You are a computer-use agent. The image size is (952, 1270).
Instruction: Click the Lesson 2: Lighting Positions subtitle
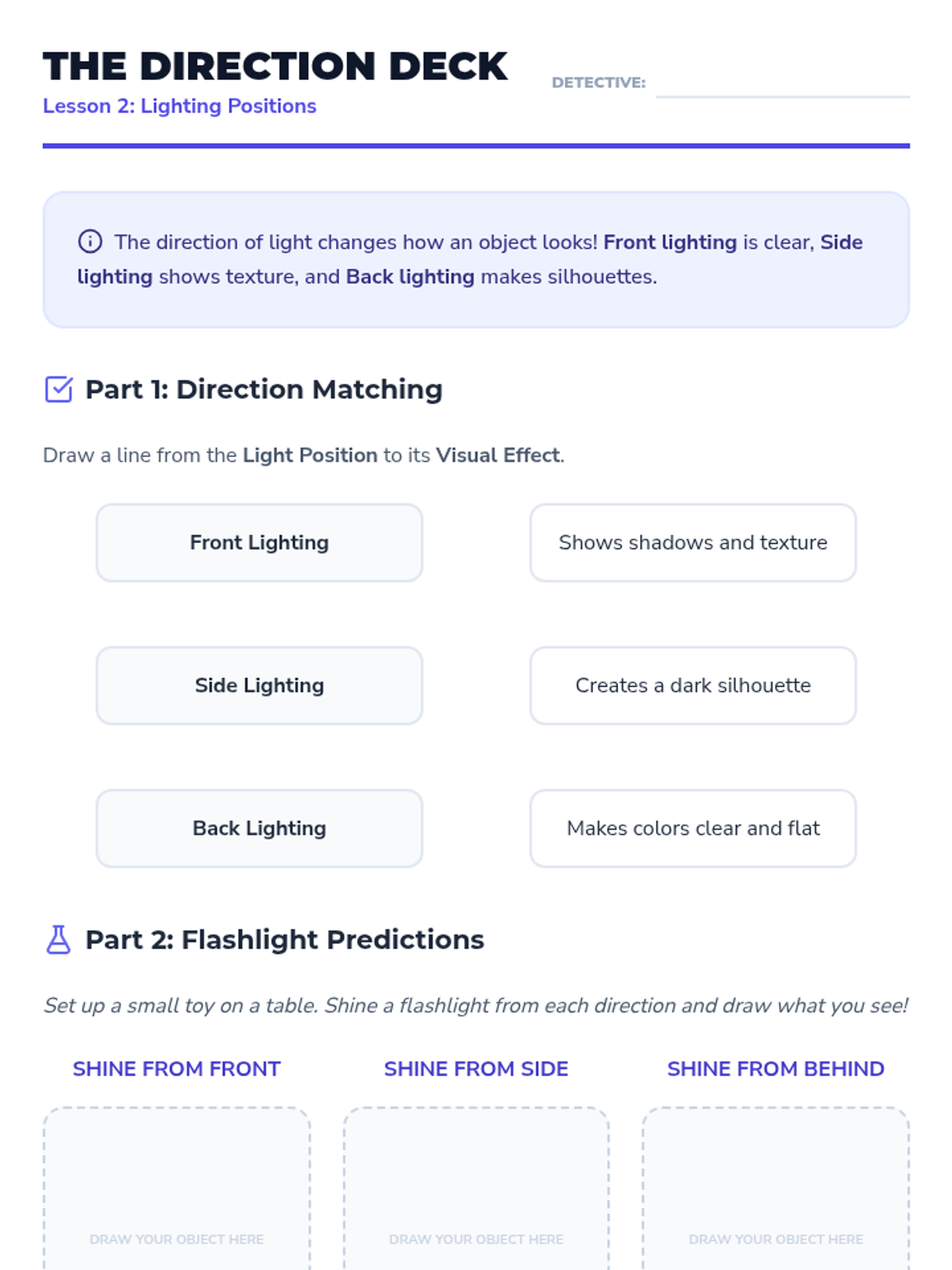click(179, 106)
